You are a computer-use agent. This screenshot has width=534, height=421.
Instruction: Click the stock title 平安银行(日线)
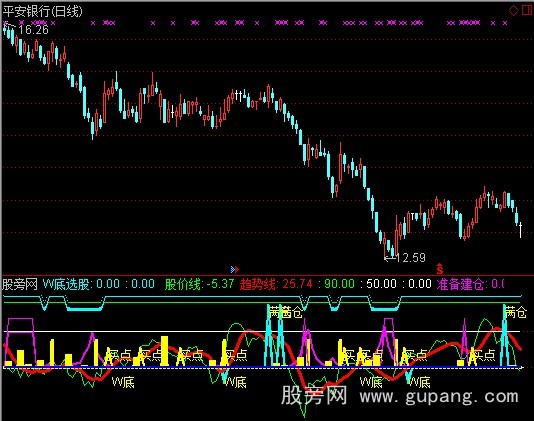click(43, 11)
